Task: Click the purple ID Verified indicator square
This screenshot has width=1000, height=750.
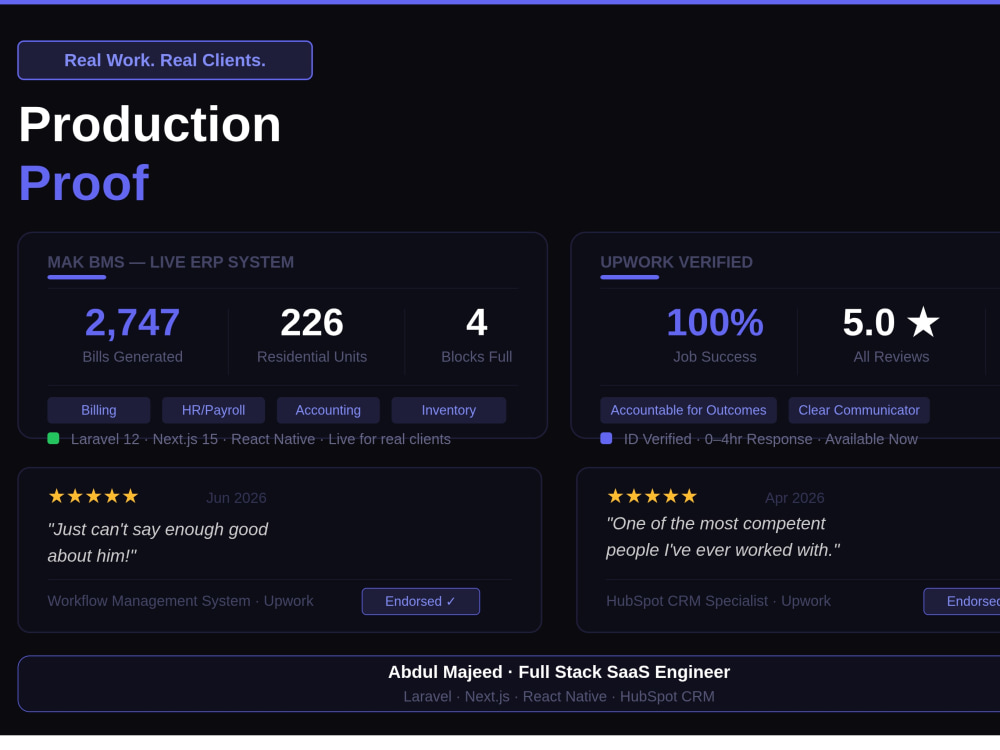Action: [607, 438]
